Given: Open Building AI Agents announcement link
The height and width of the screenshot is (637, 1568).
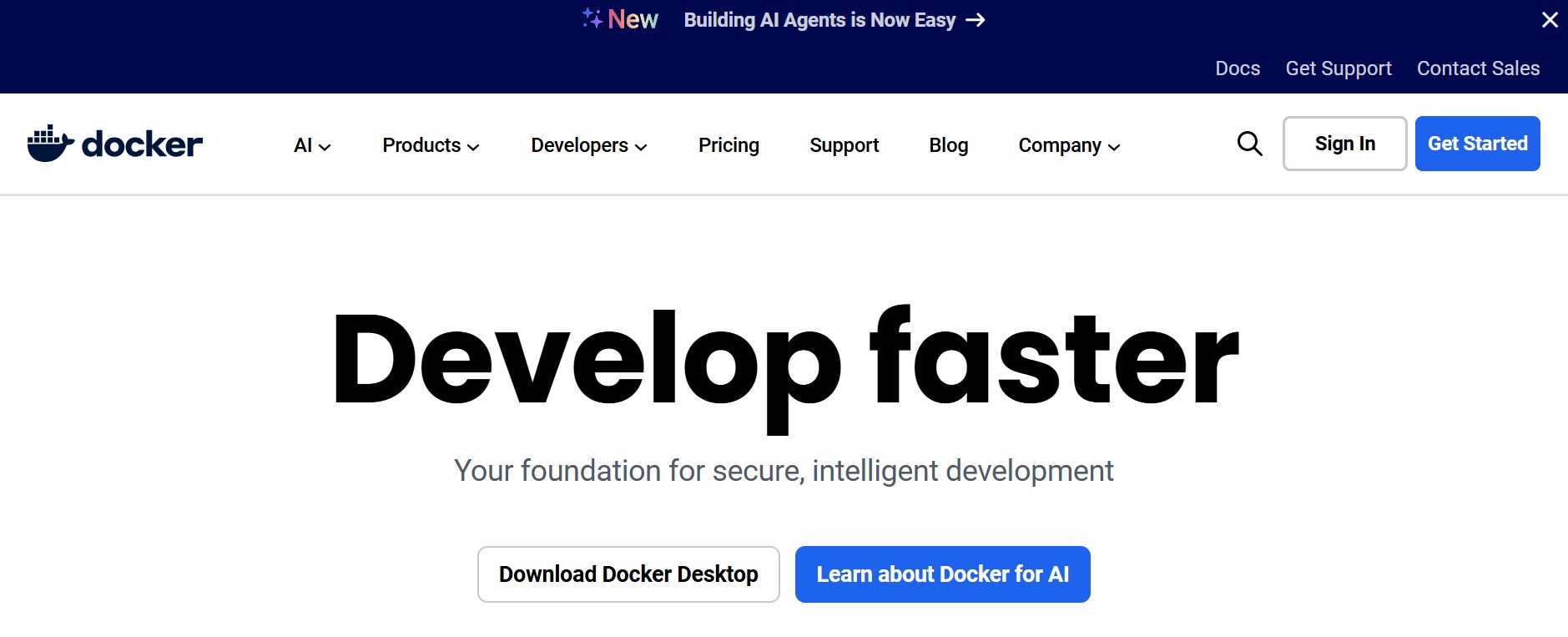Looking at the screenshot, I should coord(834,20).
